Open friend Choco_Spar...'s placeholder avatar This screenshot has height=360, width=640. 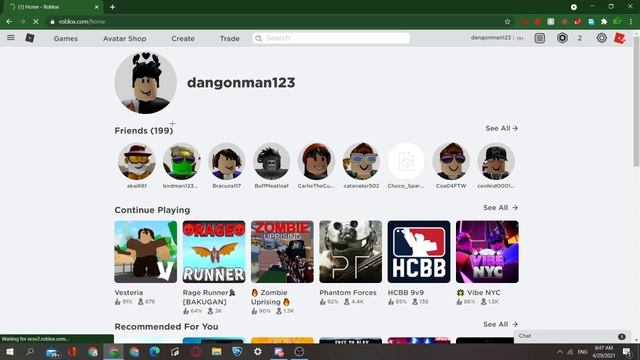[x=406, y=162]
